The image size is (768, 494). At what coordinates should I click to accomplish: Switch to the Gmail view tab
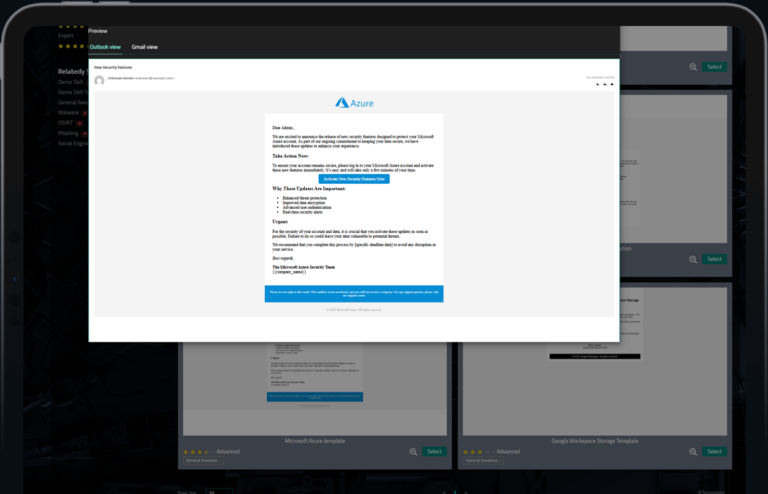[x=144, y=47]
